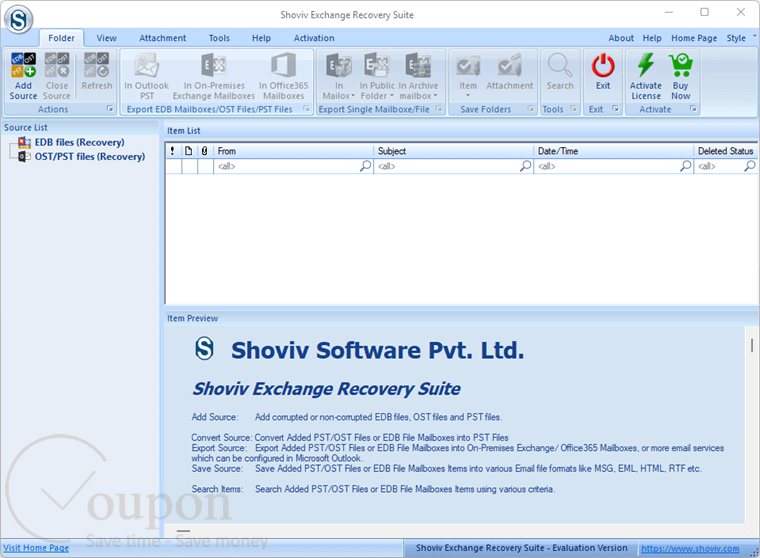Viewport: 760px width, 558px height.
Task: Open In Archive mailbox export dropdown
Action: [x=418, y=77]
